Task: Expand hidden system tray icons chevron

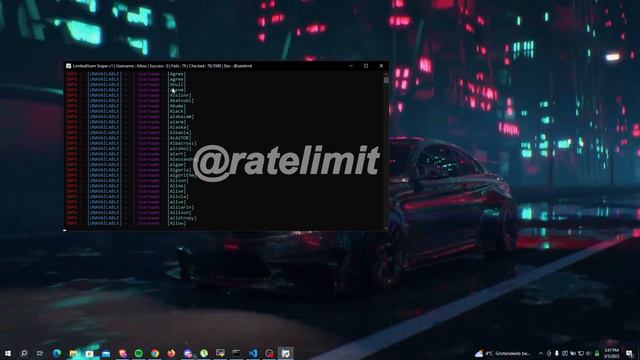Action: (x=541, y=353)
